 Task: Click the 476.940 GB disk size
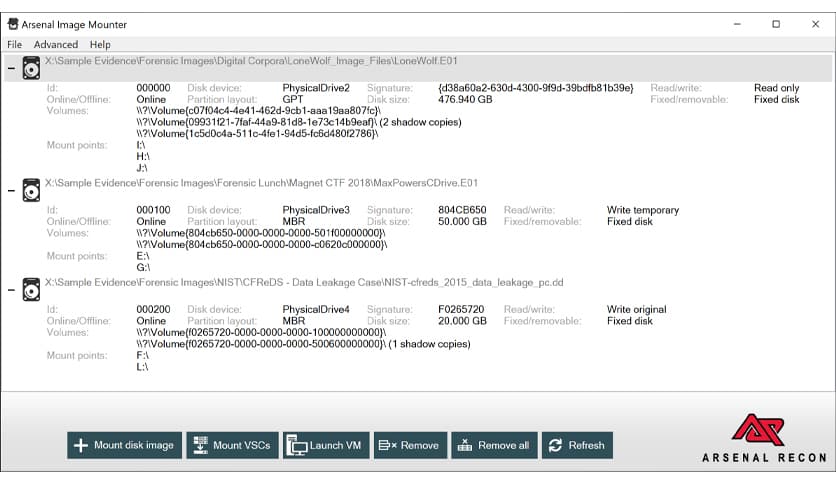[x=465, y=100]
